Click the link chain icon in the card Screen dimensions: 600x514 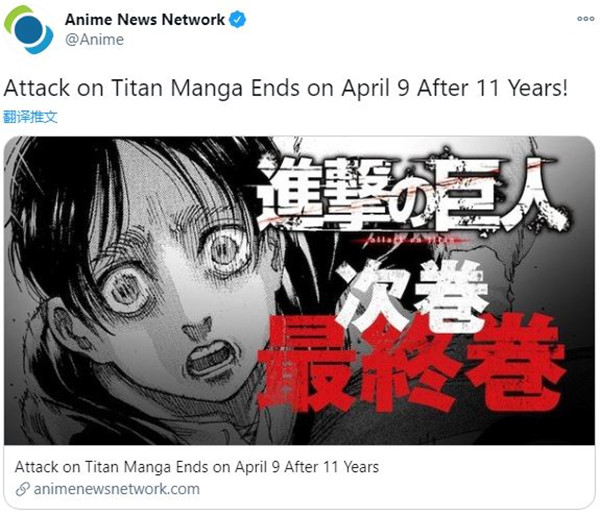click(x=23, y=489)
